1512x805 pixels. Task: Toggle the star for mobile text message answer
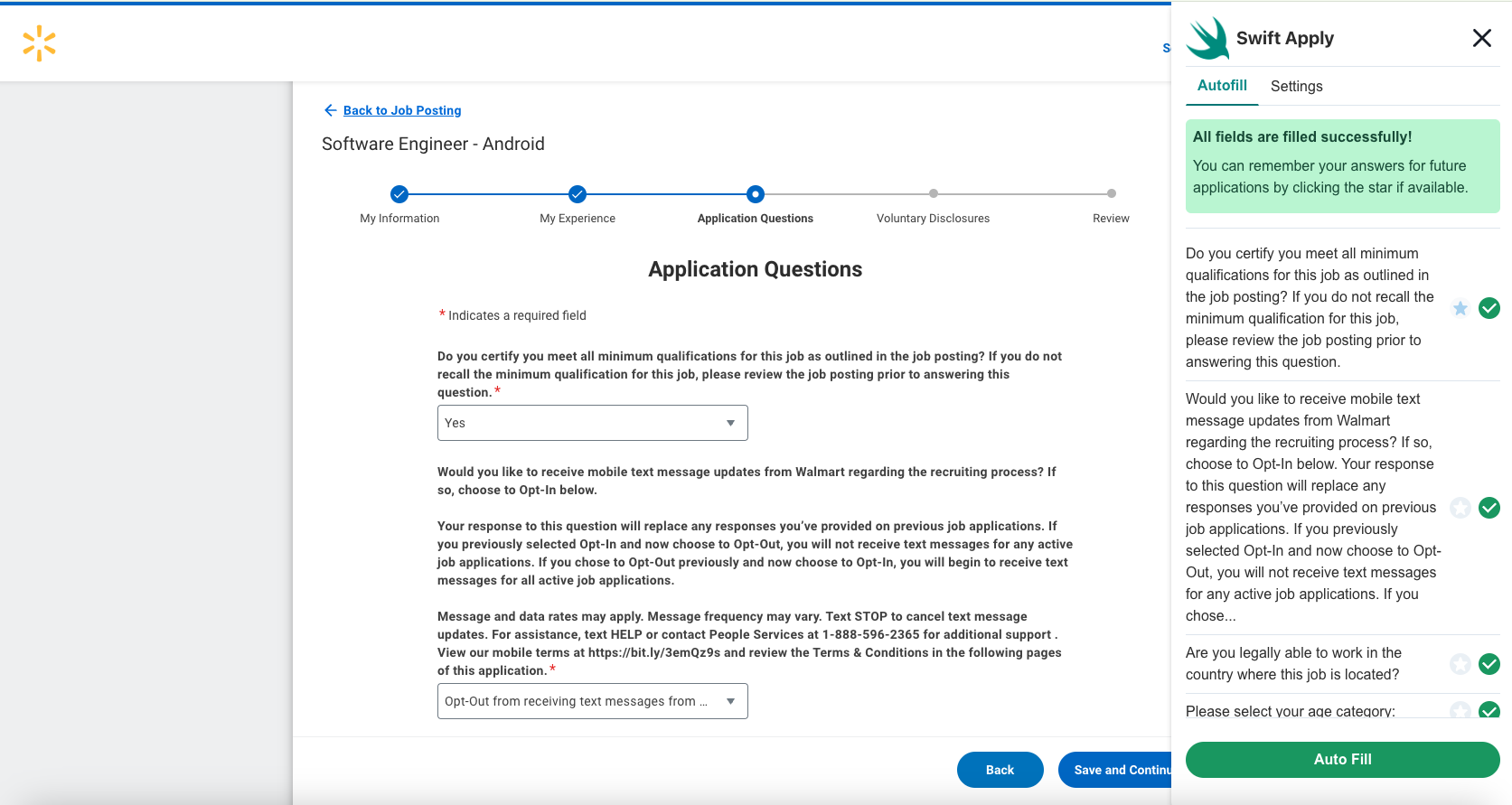1460,508
